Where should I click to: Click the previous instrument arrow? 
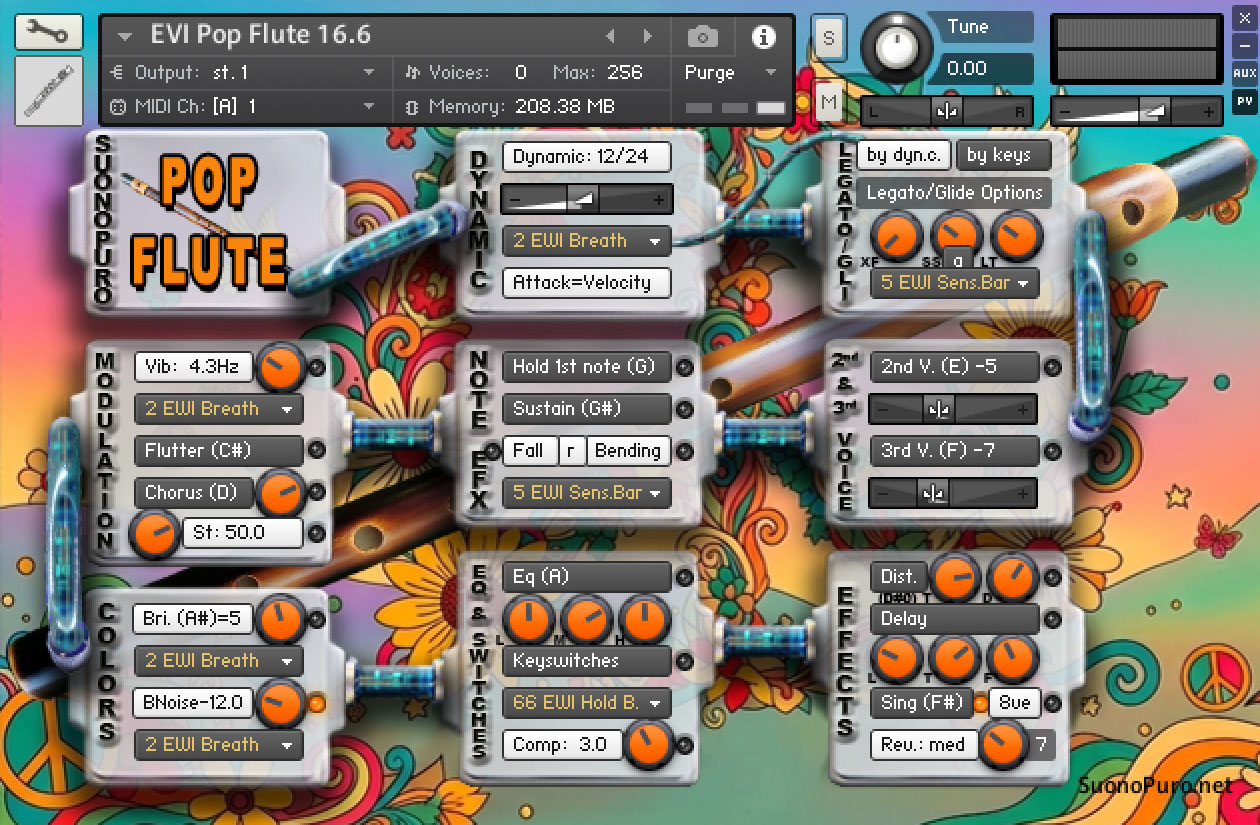point(611,34)
